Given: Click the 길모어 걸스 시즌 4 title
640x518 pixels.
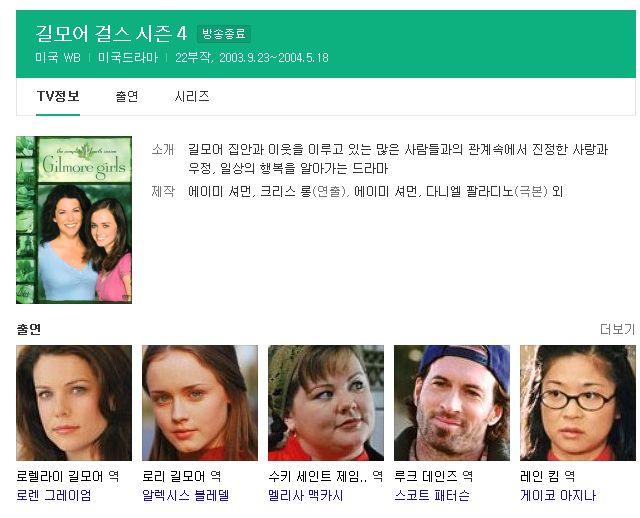Looking at the screenshot, I should 111,33.
